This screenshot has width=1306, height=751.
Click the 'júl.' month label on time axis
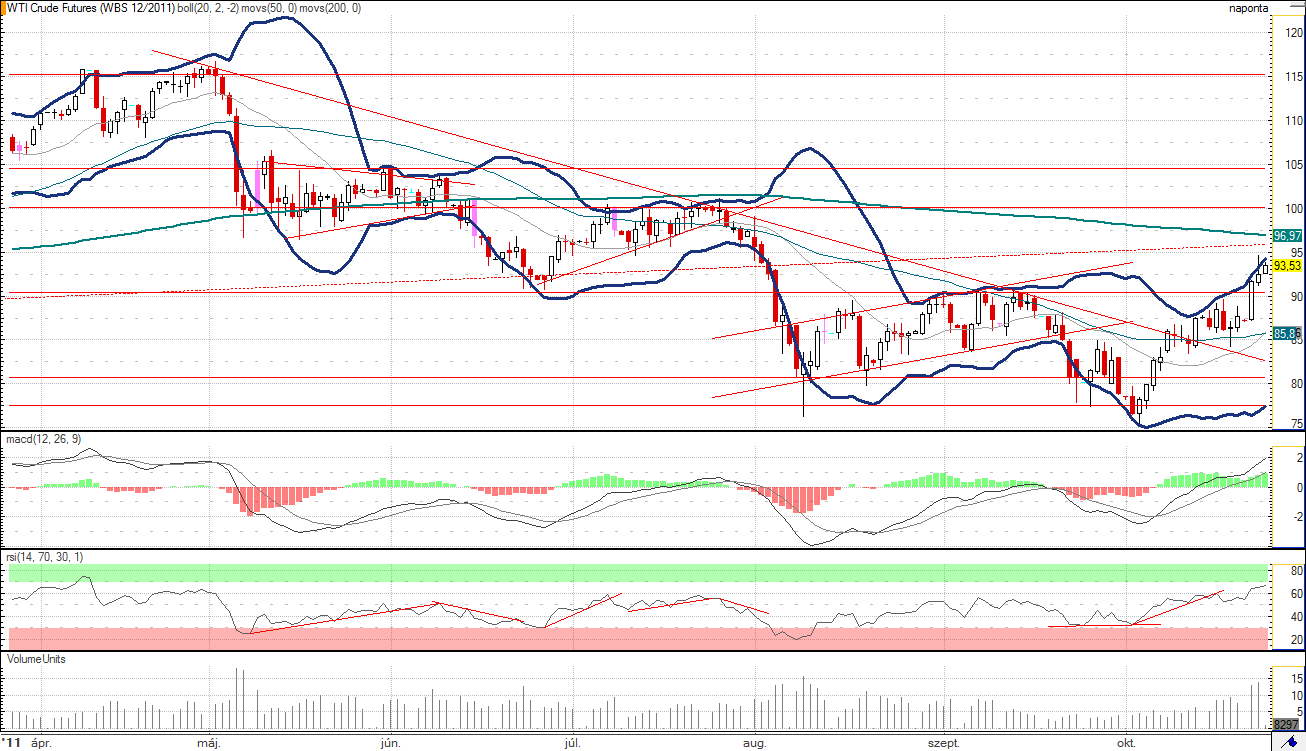tap(573, 743)
